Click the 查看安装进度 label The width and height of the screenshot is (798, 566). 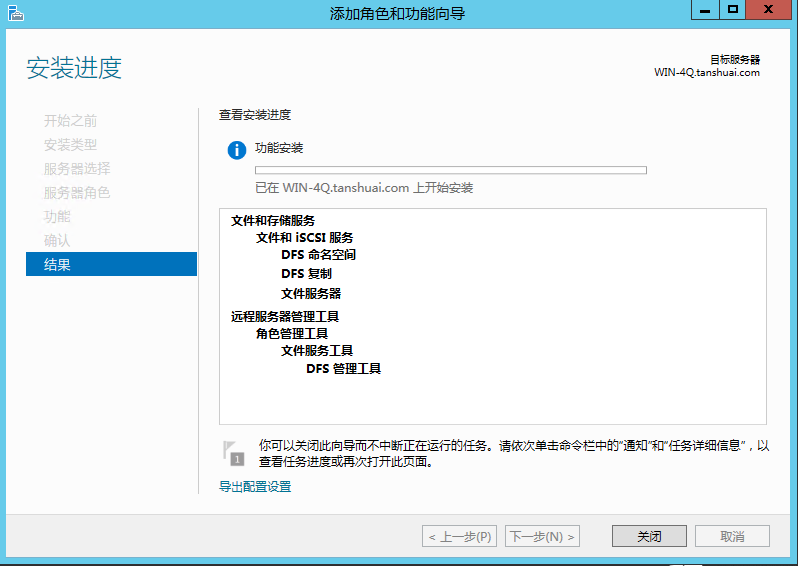255,115
